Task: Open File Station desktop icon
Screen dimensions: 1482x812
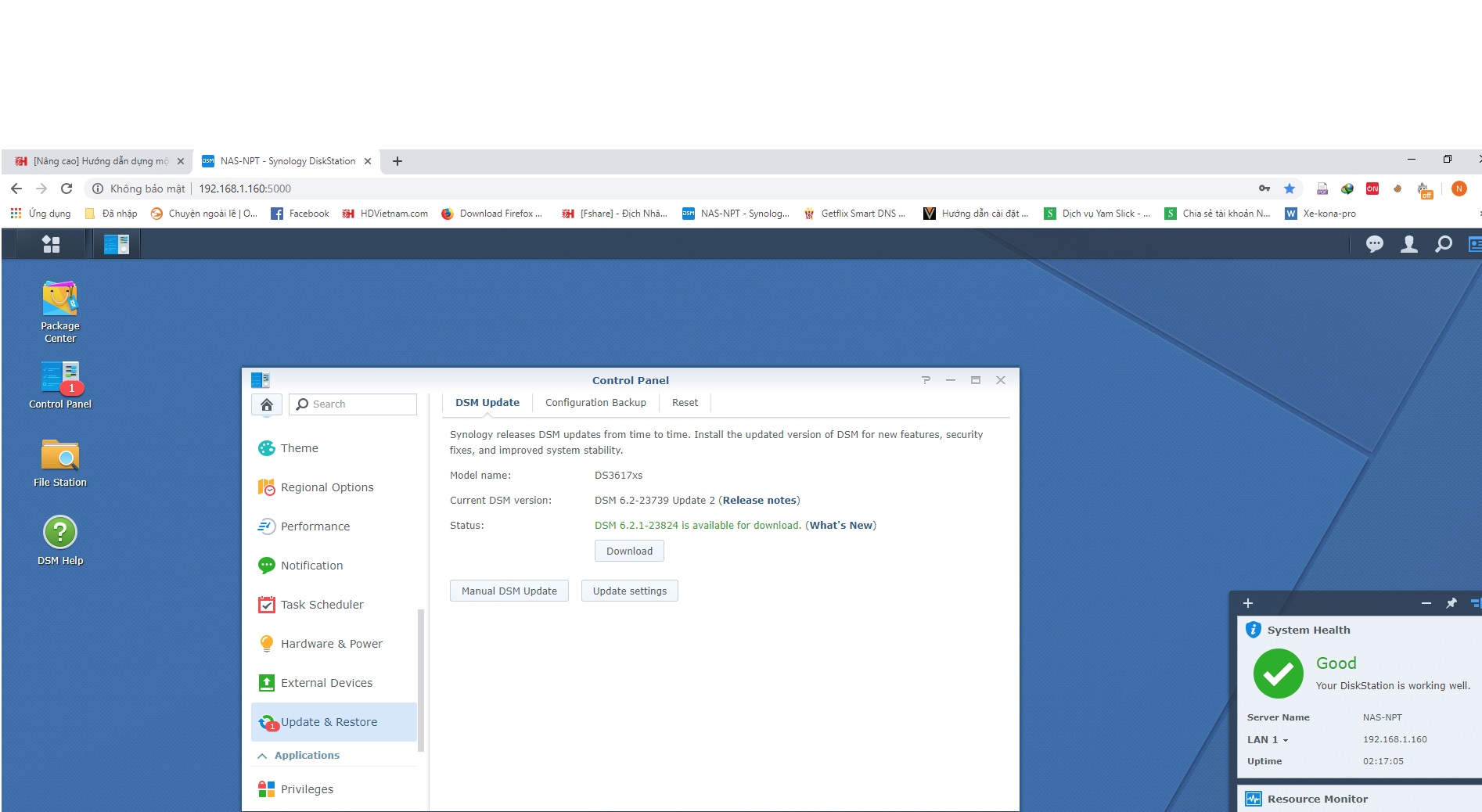Action: click(x=60, y=462)
